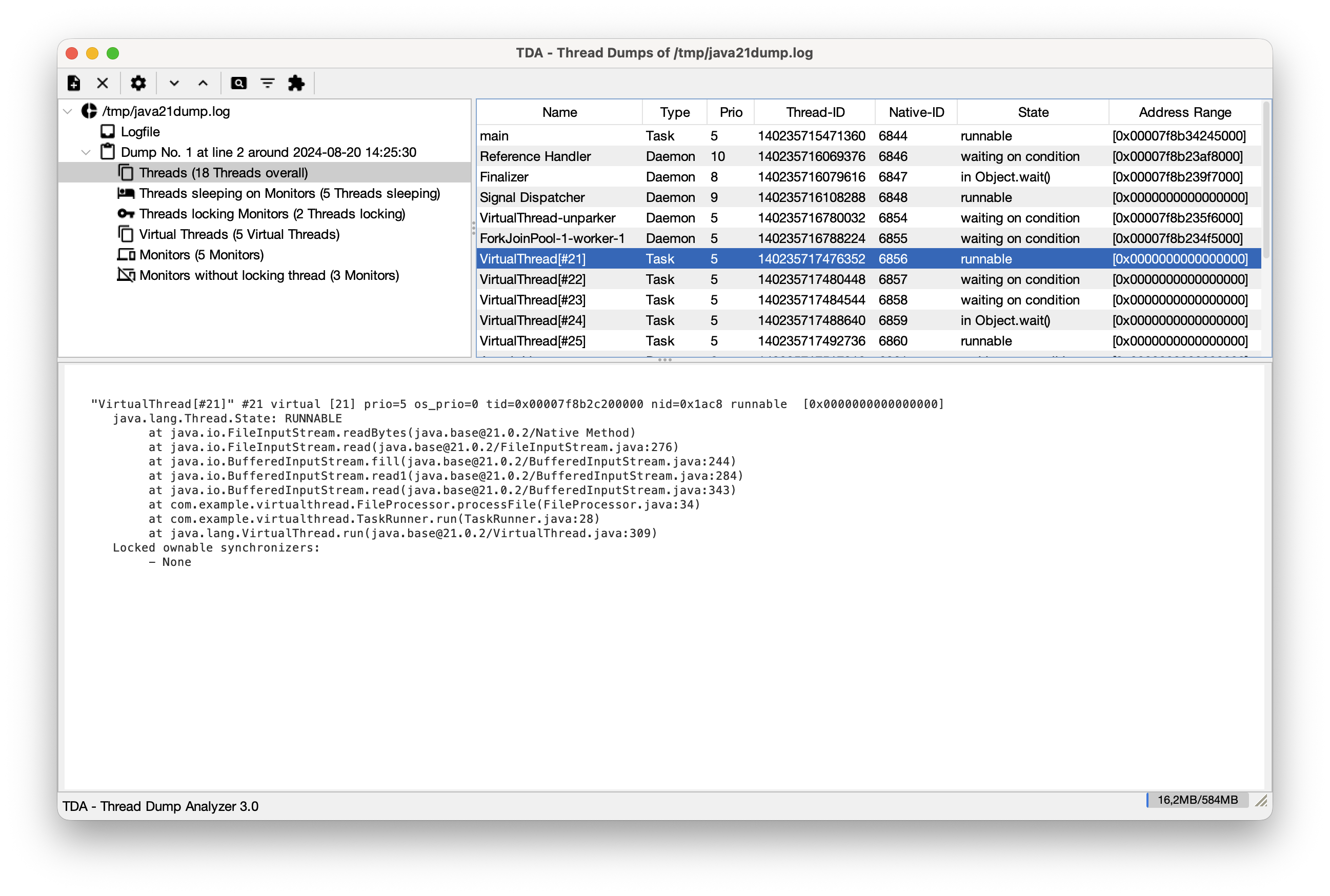This screenshot has height=896, width=1330.
Task: Select the Monitors (5 Monitors) tree icon
Action: coord(127,255)
